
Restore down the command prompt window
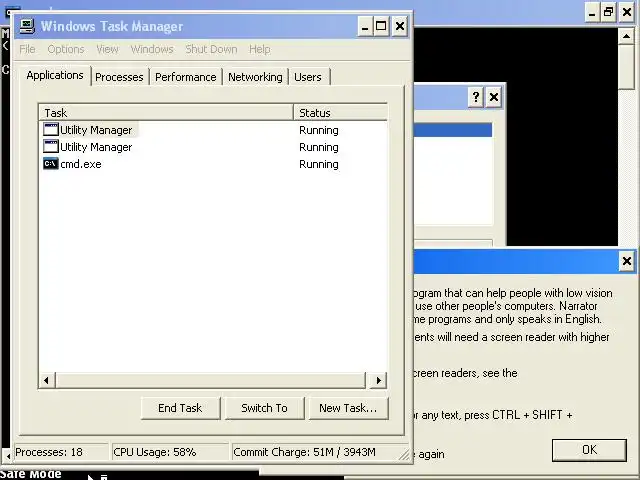pos(608,12)
